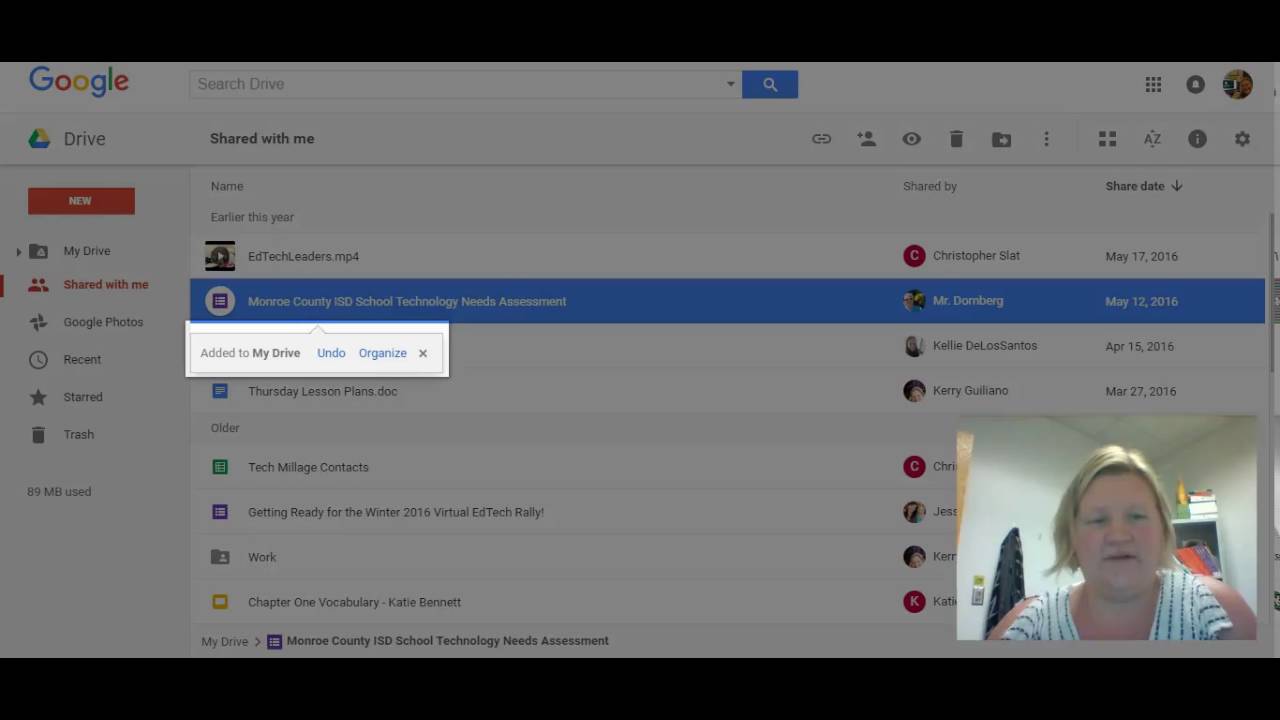Click the red NEW button
Viewport: 1280px width, 720px height.
(81, 201)
